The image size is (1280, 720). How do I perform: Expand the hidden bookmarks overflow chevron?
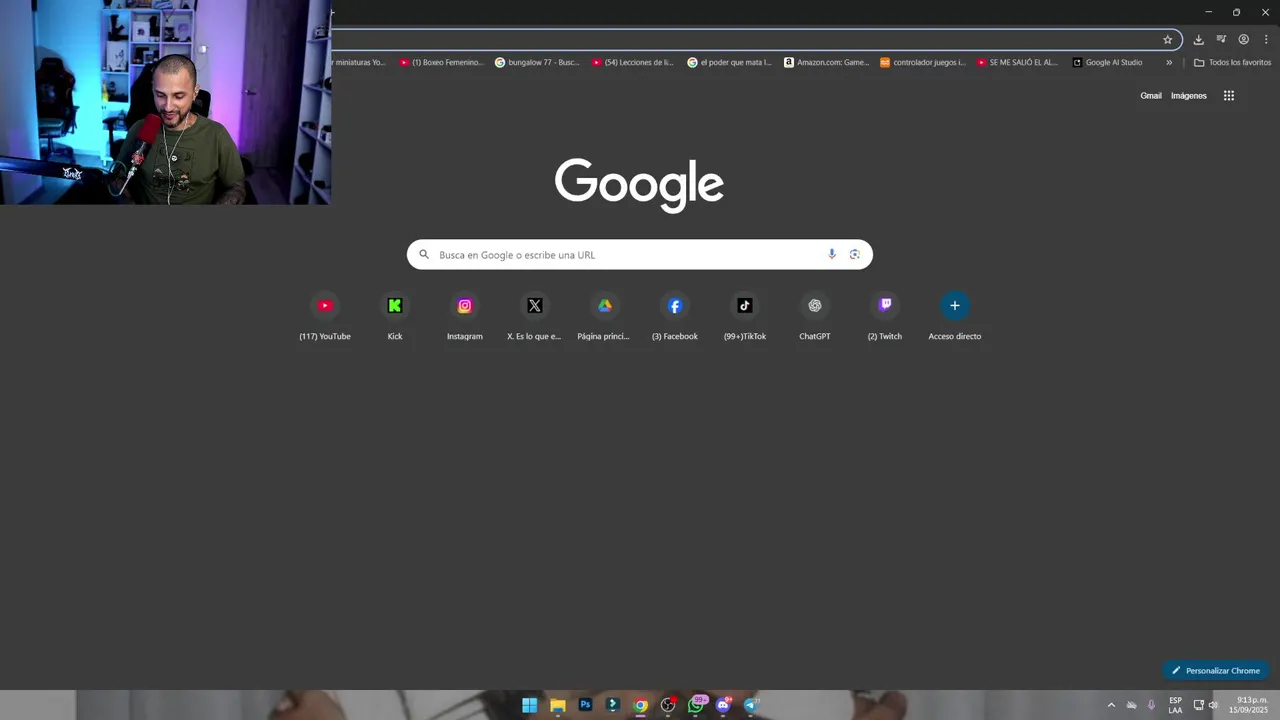point(1169,62)
